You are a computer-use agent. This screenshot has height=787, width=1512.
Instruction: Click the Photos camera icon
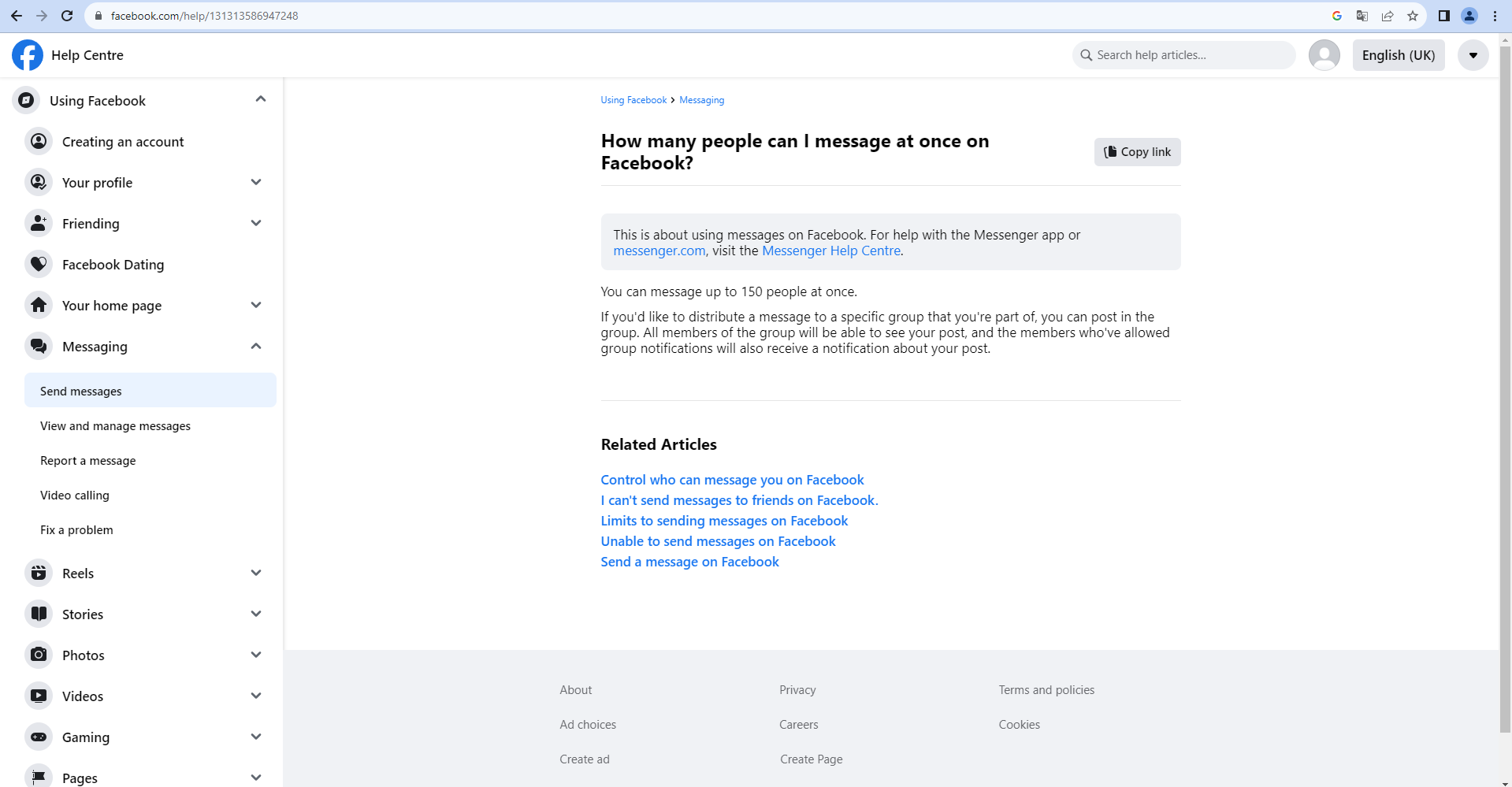tap(39, 655)
